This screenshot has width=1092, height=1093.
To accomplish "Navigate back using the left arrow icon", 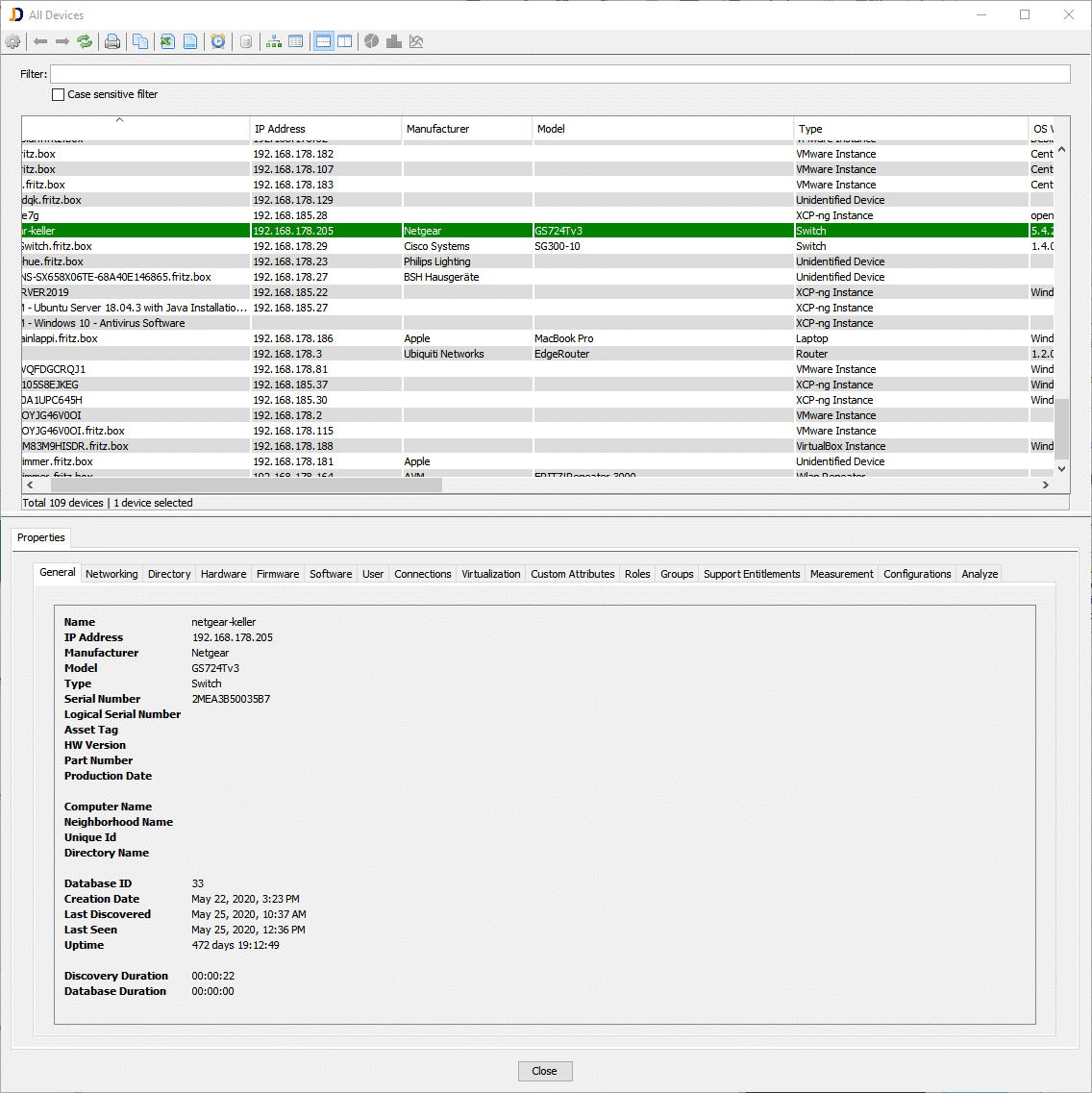I will [x=39, y=41].
